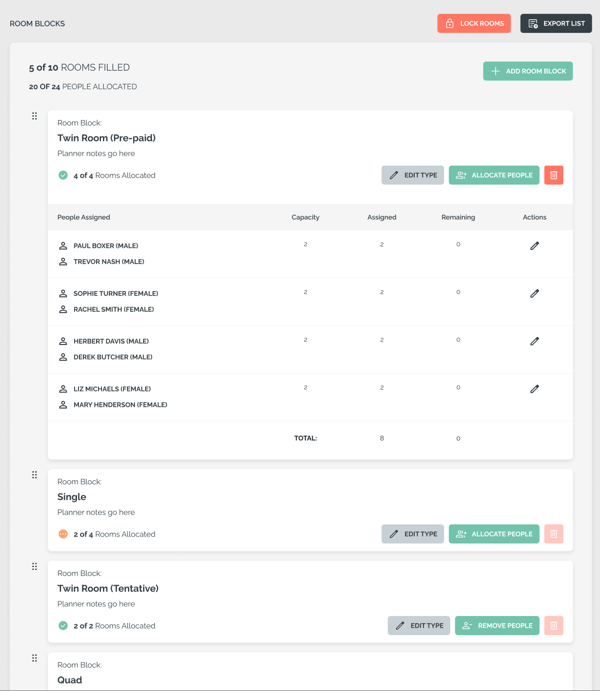Remove people from Twin Room (Tentative)
600x691 pixels.
point(497,626)
